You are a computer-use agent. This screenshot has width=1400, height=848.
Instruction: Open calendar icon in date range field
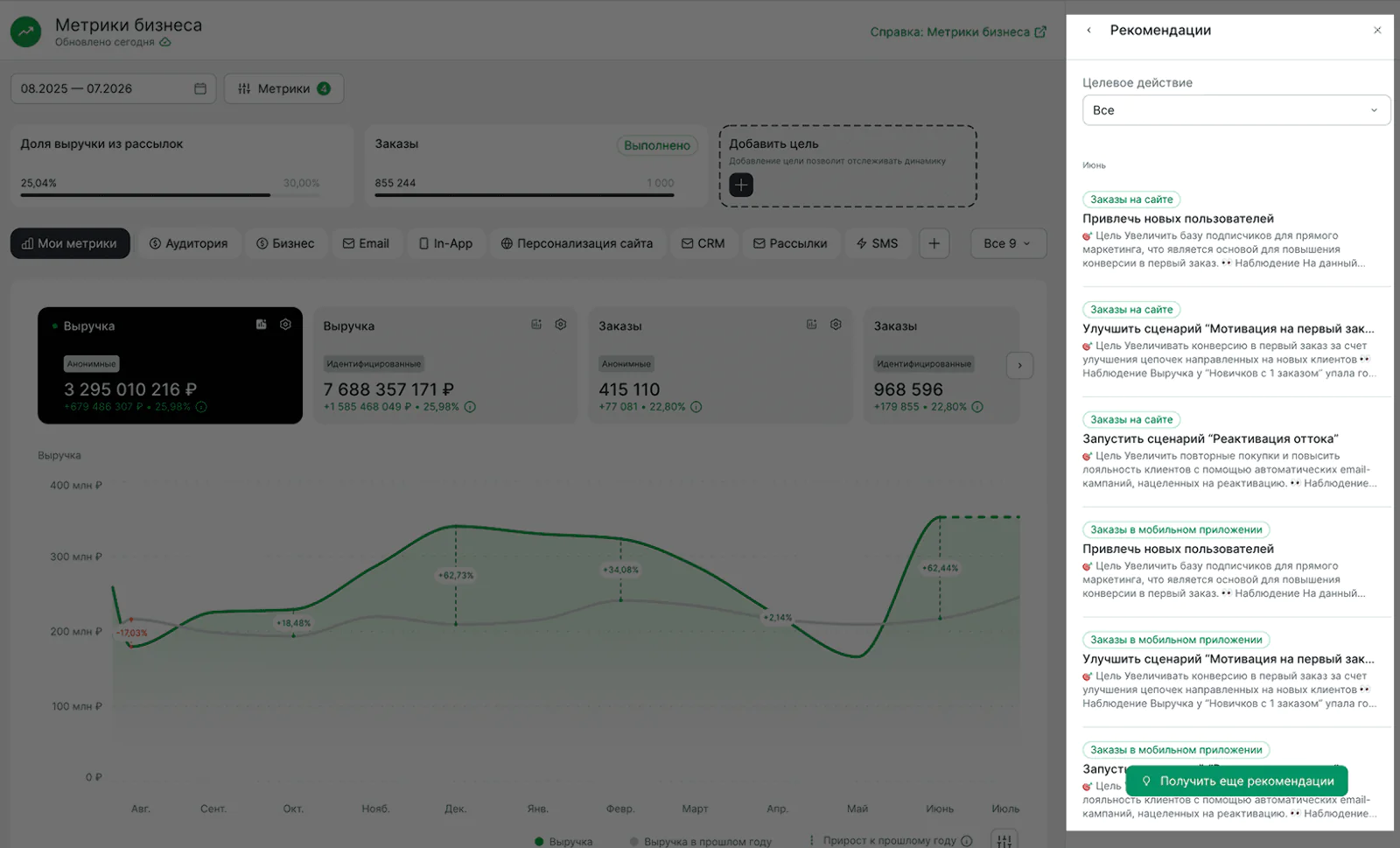199,88
